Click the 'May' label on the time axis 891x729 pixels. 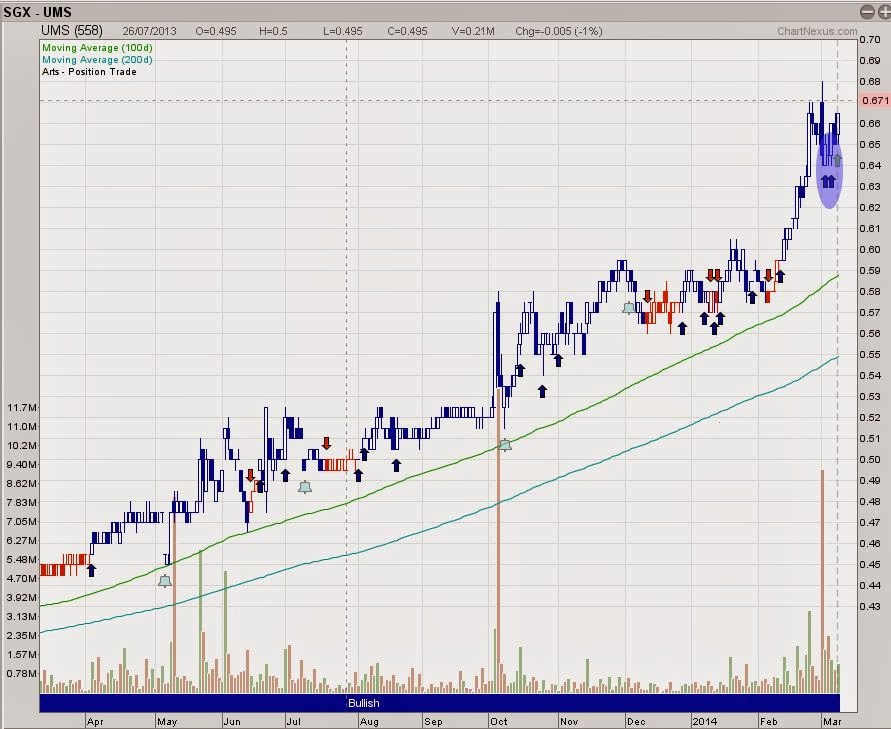click(167, 722)
